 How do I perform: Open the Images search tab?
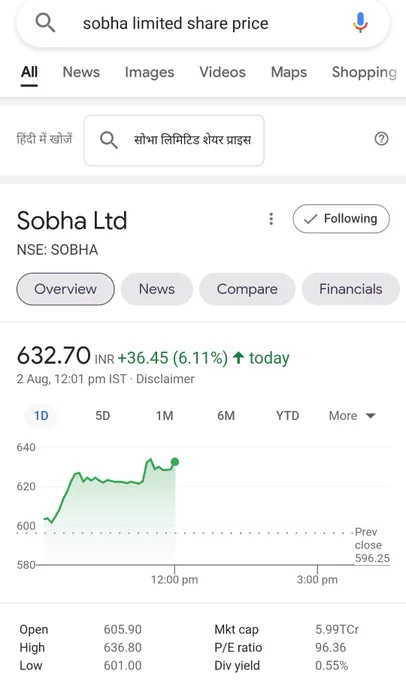coord(150,72)
